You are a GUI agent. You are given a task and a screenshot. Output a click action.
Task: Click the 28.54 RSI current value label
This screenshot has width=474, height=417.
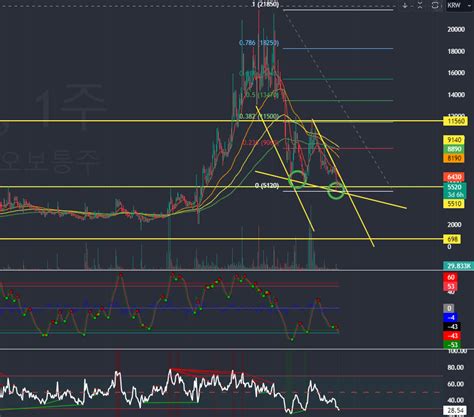[x=455, y=410]
